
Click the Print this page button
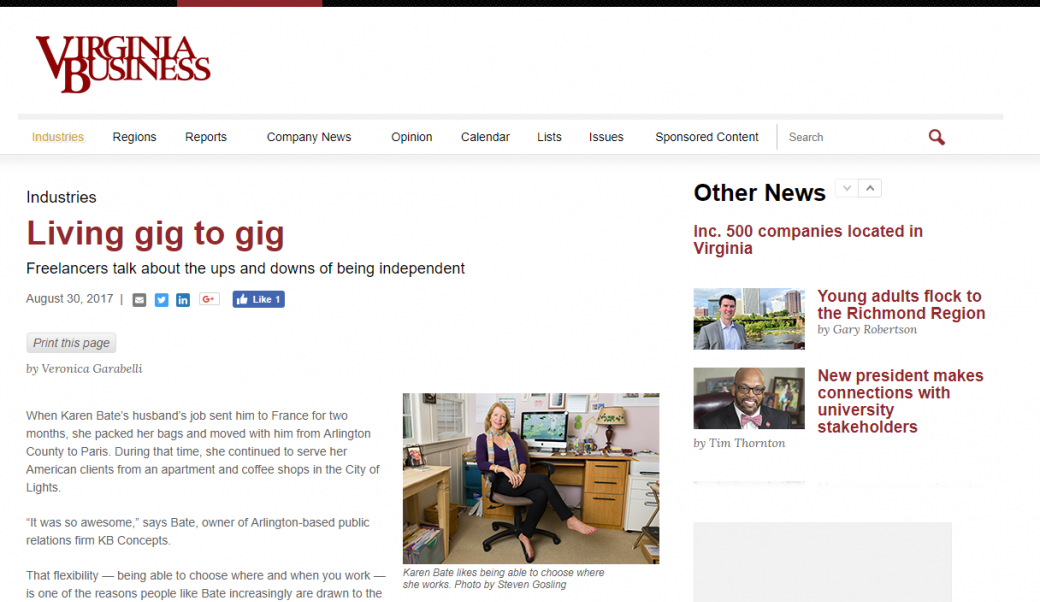click(72, 343)
